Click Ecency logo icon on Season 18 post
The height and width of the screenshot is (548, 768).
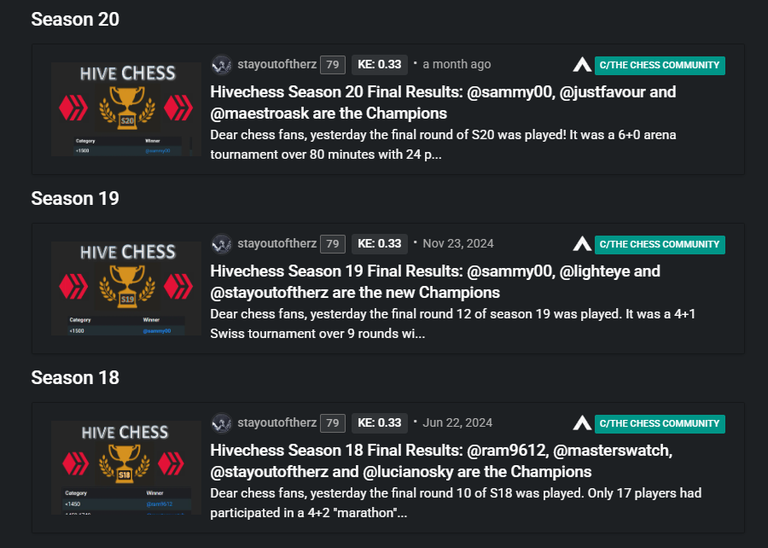click(582, 423)
